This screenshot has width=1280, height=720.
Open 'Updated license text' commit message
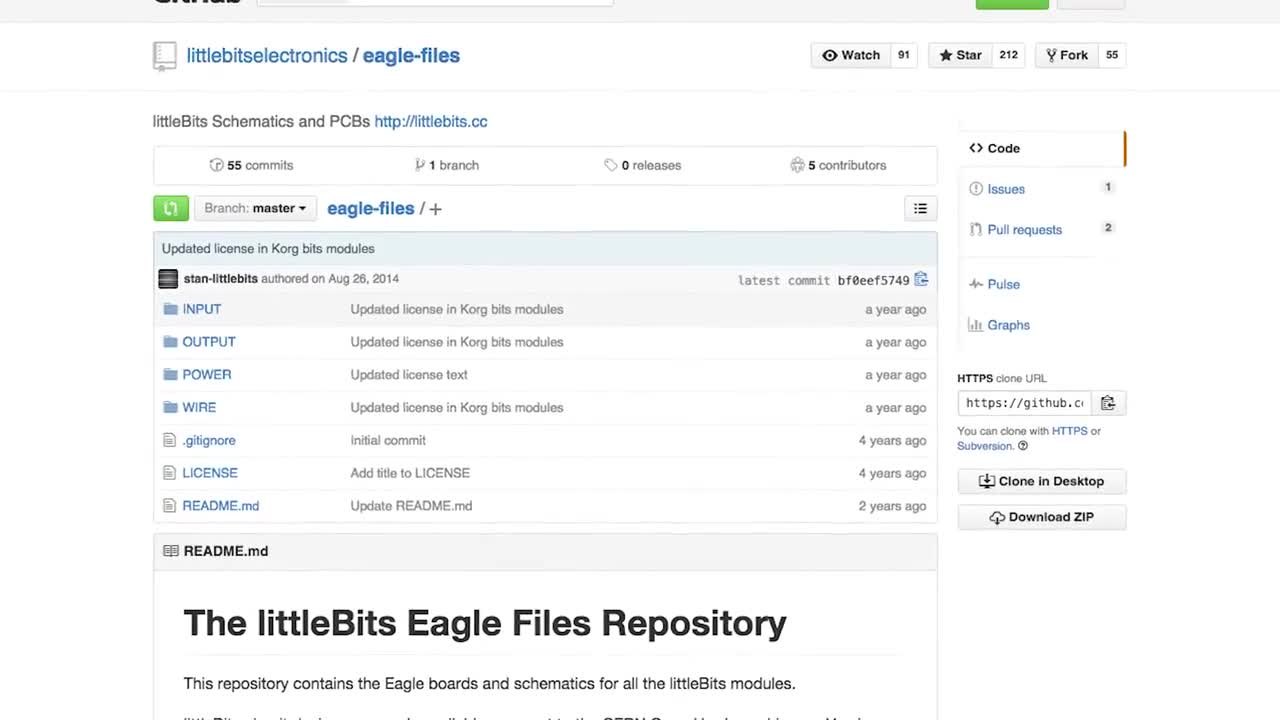[x=409, y=375]
